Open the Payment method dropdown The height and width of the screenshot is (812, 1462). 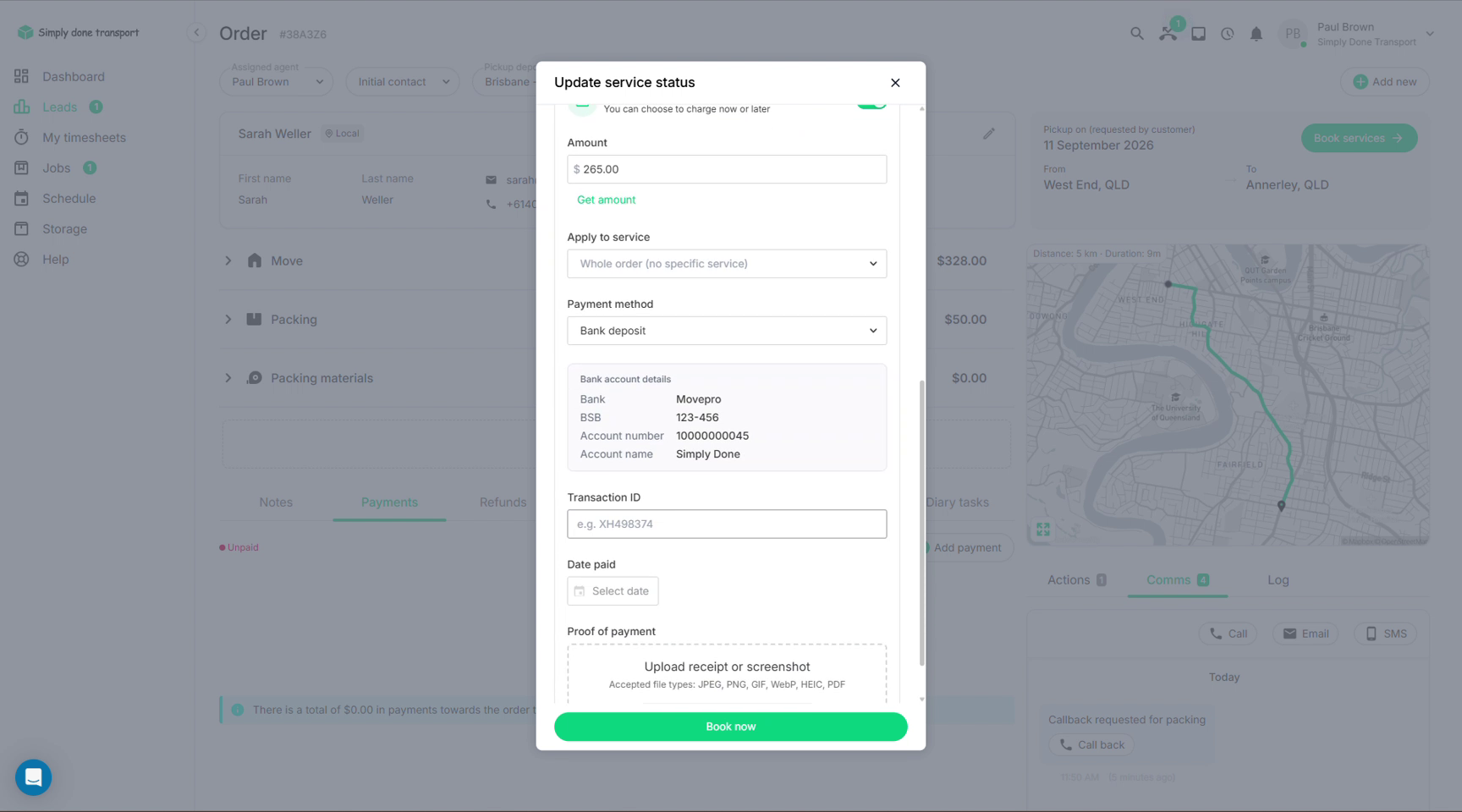727,331
